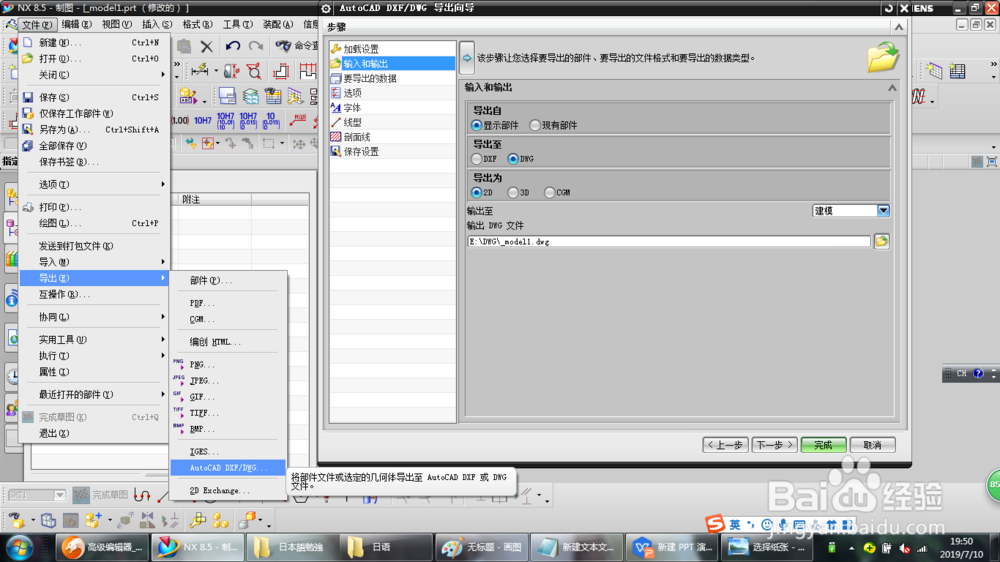Click the 完成 finish button
The image size is (1000, 562).
tap(823, 445)
